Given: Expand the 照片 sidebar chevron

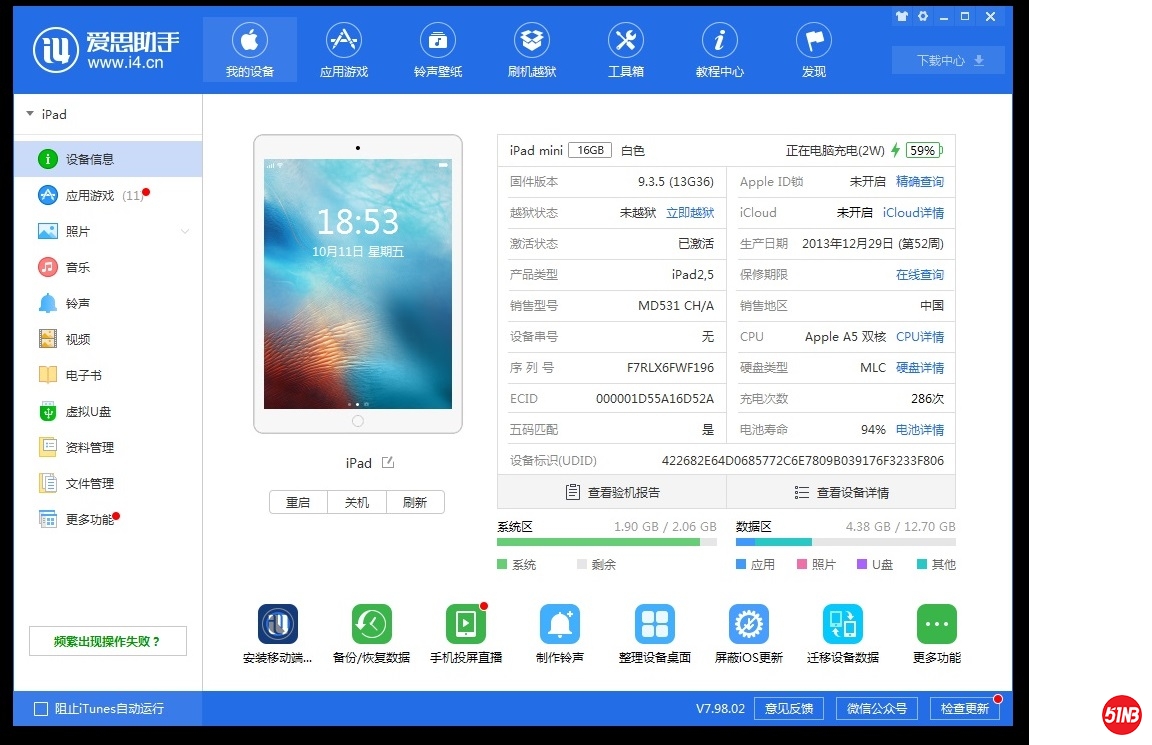Looking at the screenshot, I should (185, 231).
